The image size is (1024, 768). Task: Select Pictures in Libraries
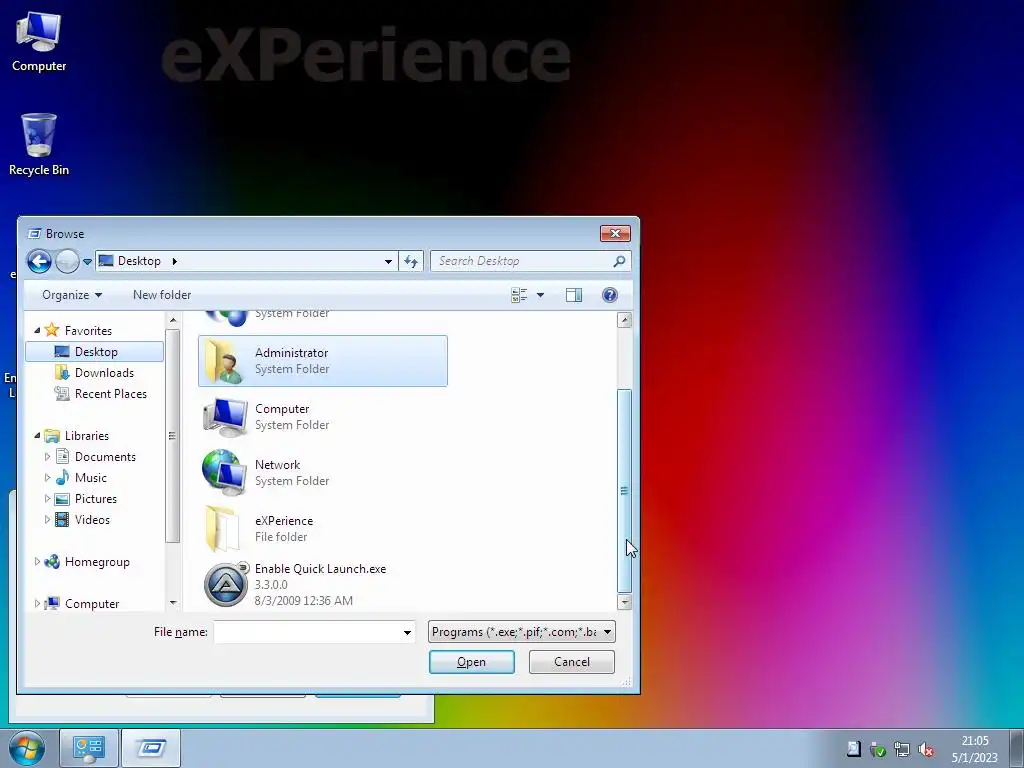[86, 499]
